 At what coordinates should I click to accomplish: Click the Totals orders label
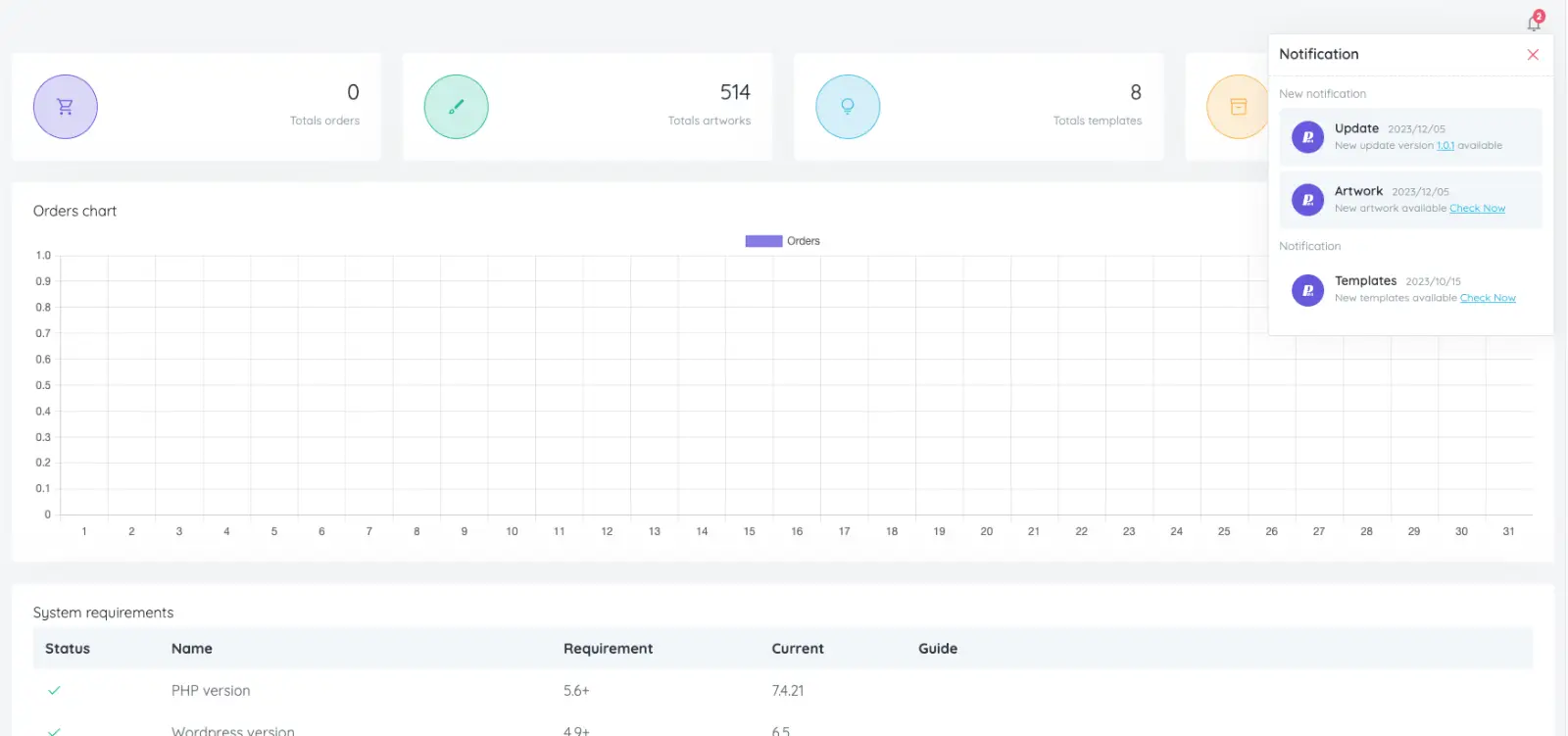pyautogui.click(x=324, y=121)
